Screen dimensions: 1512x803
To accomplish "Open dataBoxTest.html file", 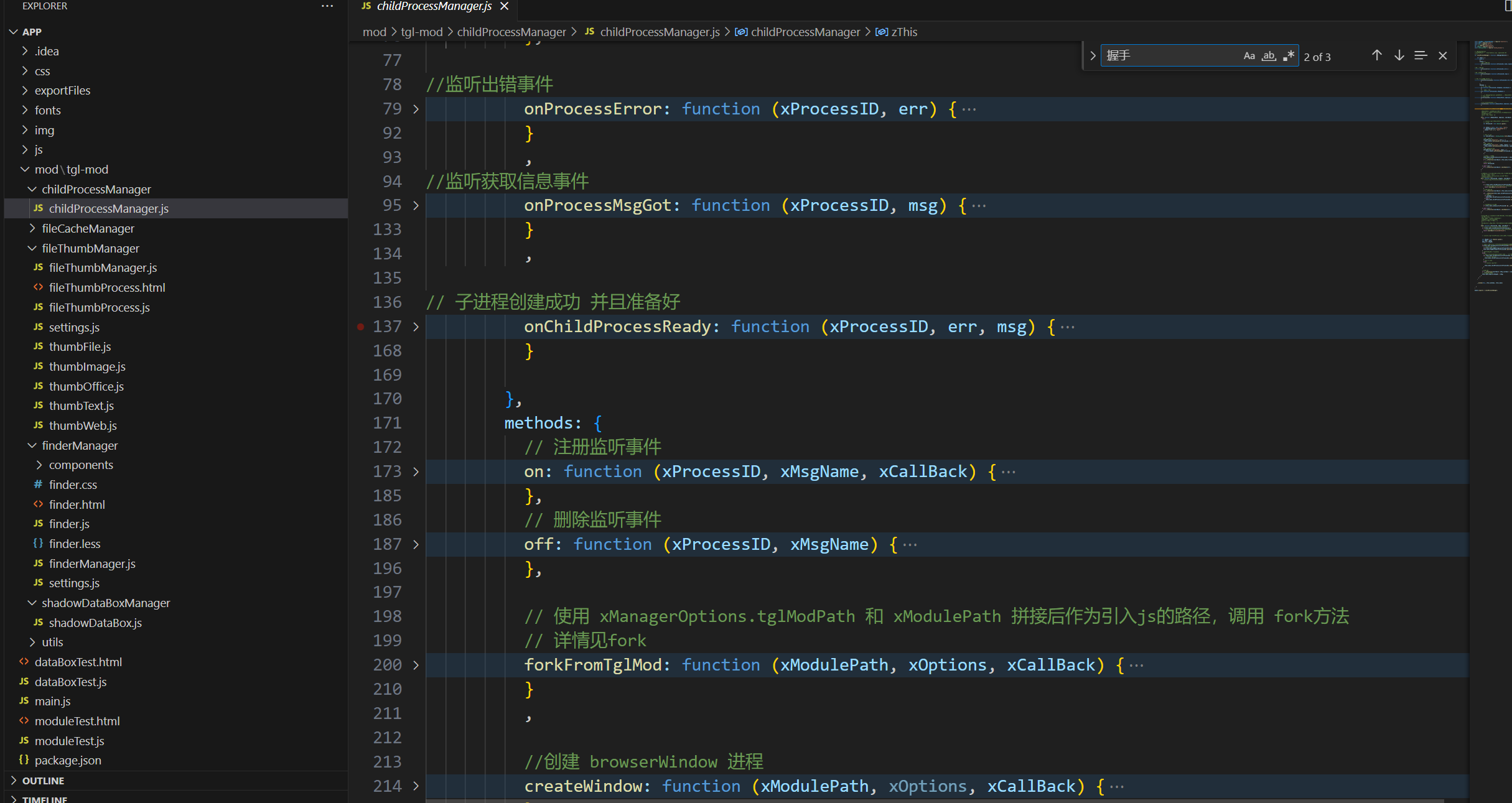I will (x=78, y=662).
